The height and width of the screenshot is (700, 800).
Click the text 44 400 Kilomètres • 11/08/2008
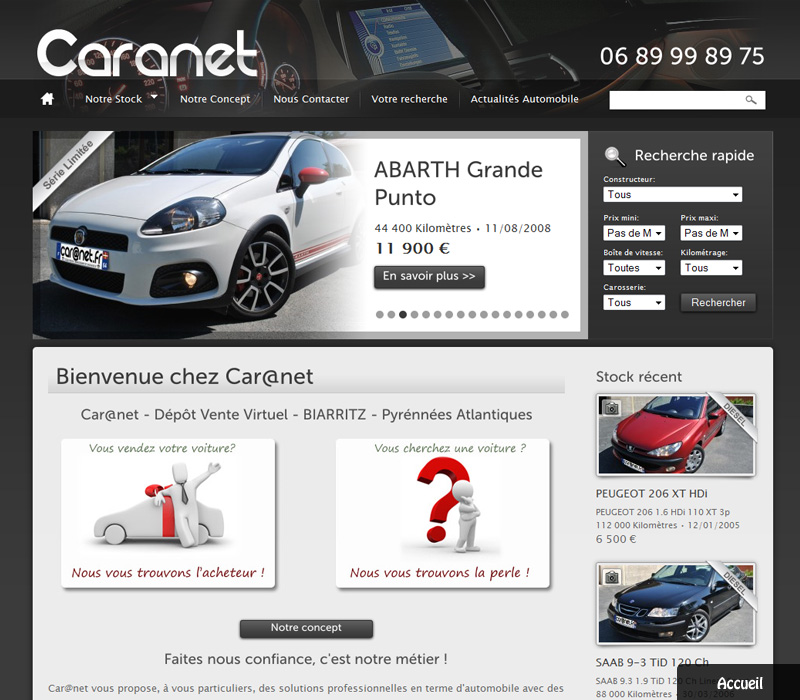pos(463,228)
